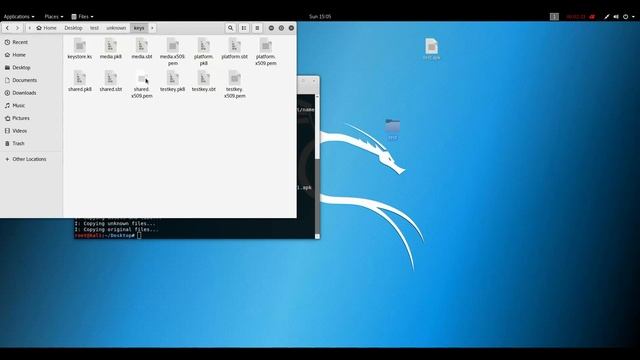Select the testkey.sbt file icon
Viewport: 640px width, 360px height.
(204, 78)
